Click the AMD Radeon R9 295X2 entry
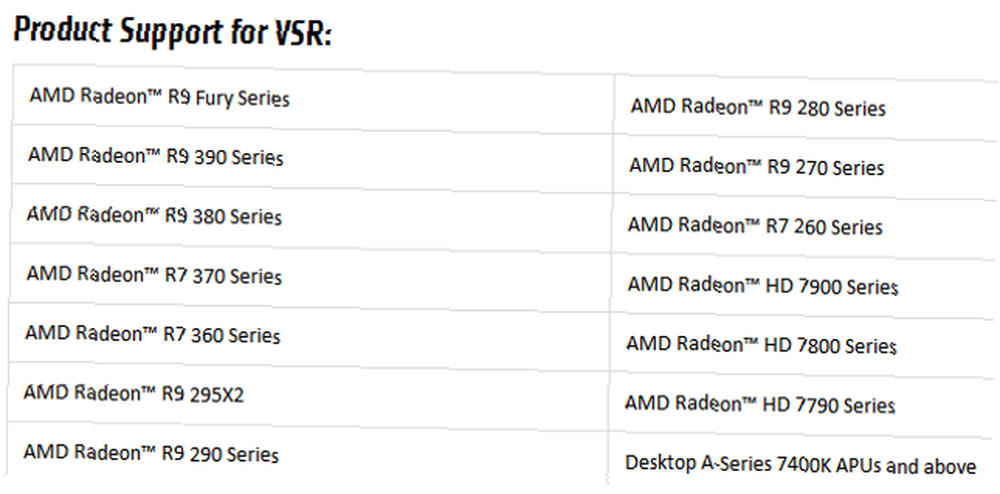1000x494 pixels. tap(133, 394)
